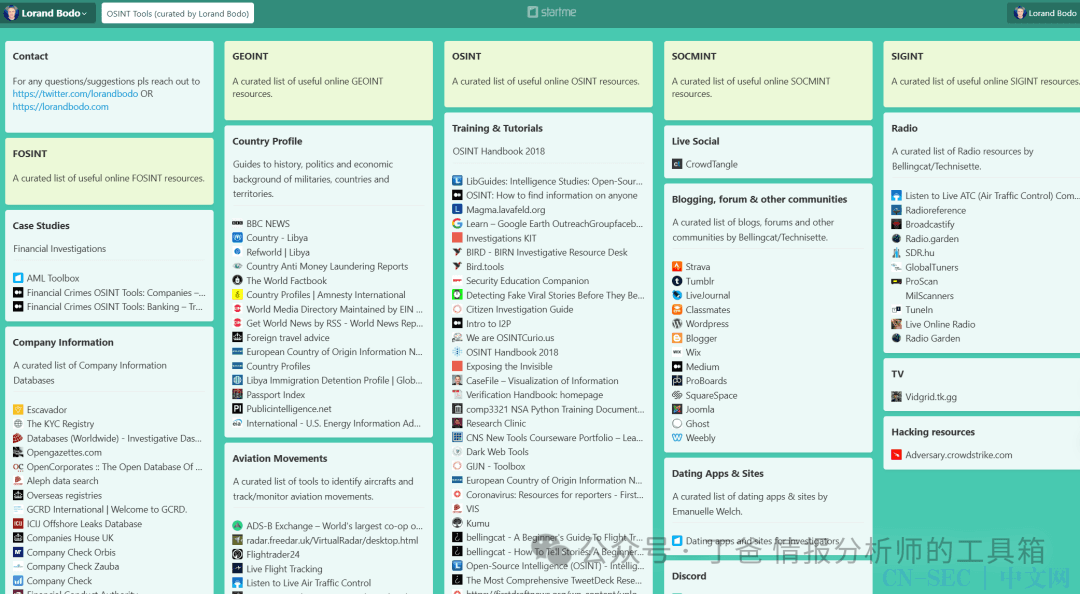Open the lorandbodo.com link
Screen dimensions: 1080x594
(x=61, y=107)
